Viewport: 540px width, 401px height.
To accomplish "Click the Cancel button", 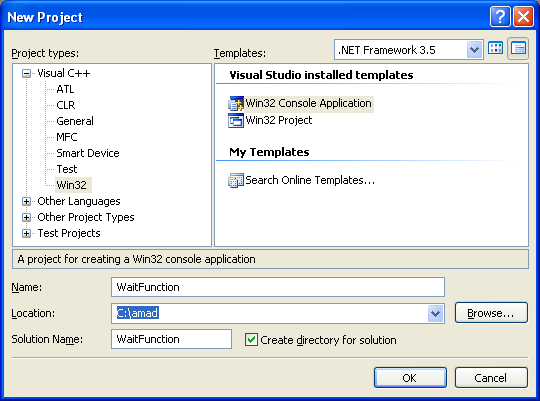I will tap(491, 378).
